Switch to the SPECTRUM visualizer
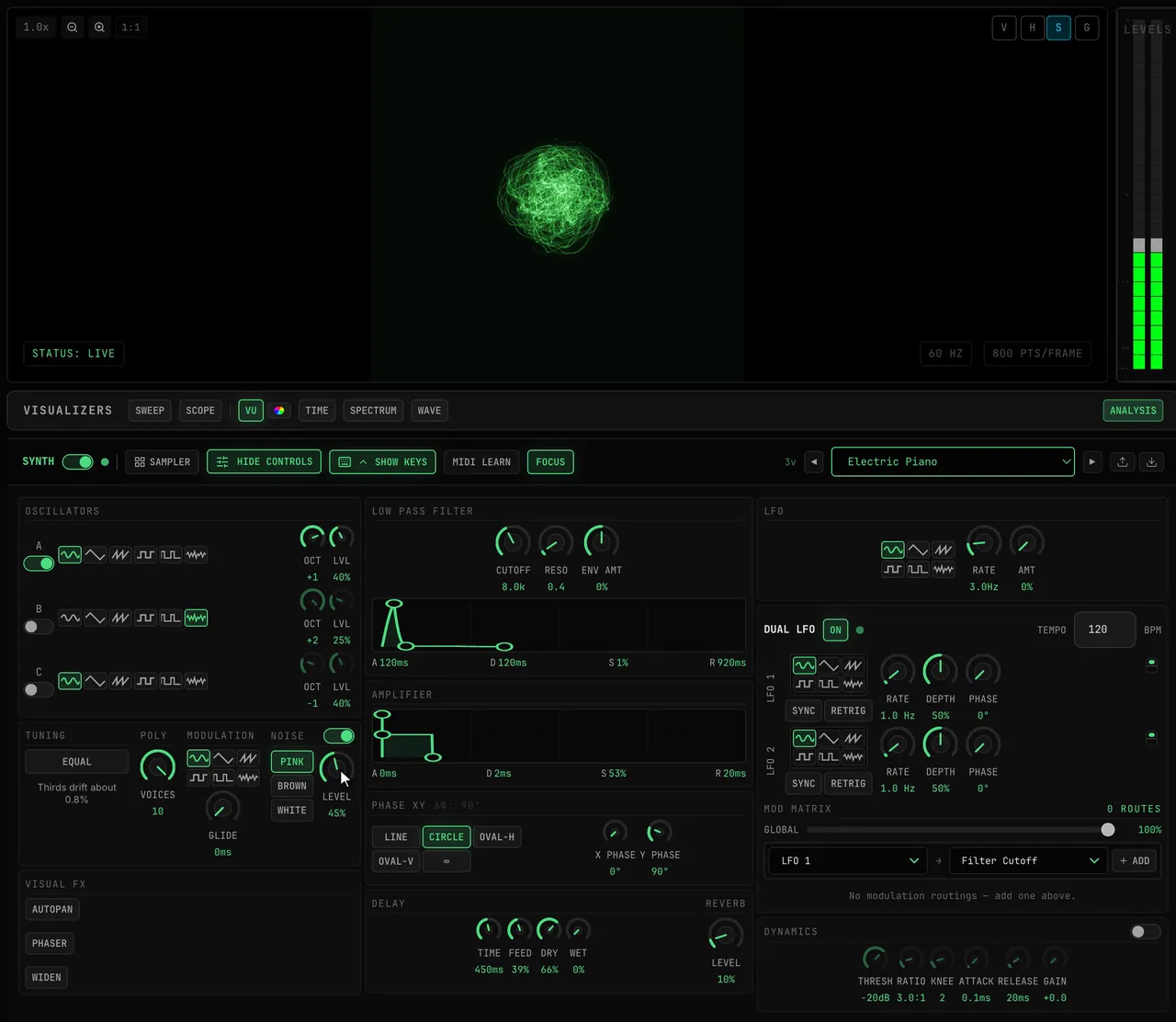 click(x=373, y=411)
